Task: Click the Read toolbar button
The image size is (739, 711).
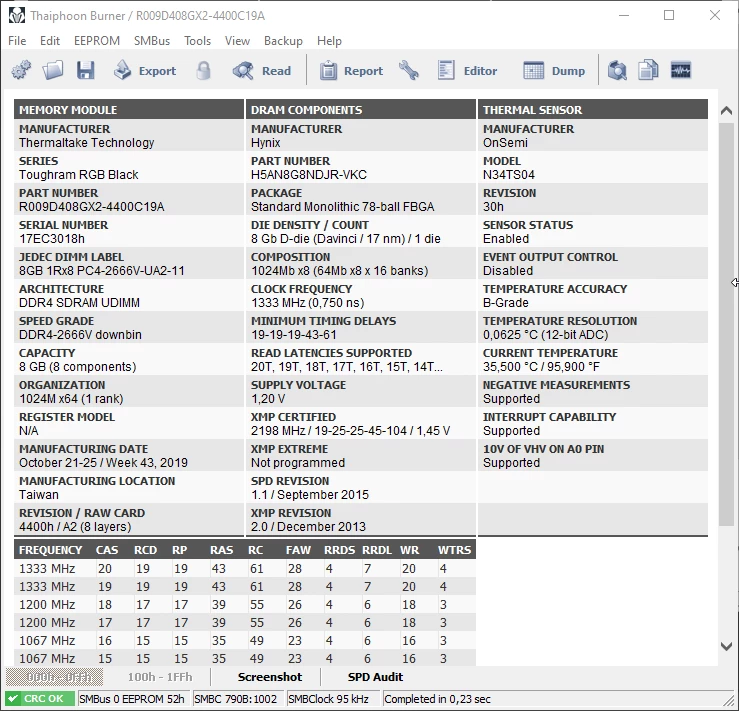Action: (262, 71)
